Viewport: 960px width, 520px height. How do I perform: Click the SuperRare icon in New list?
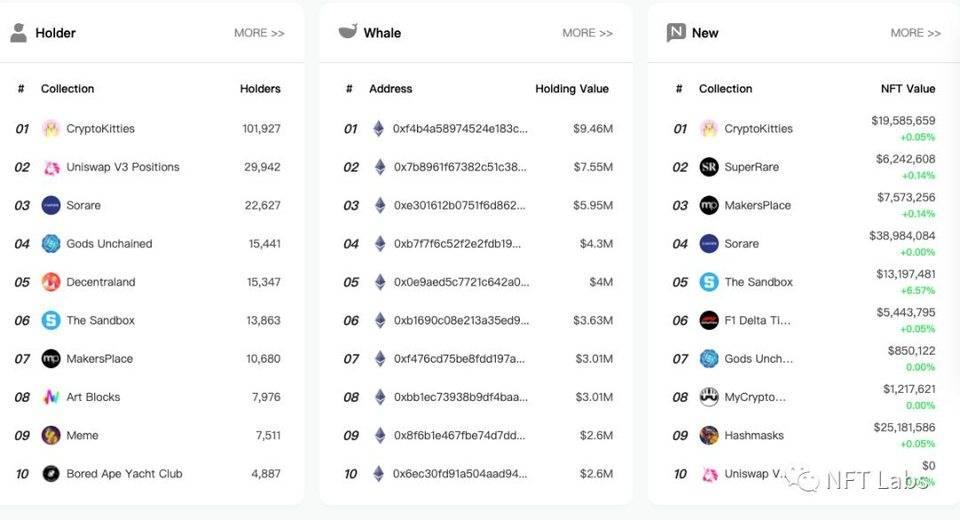[709, 167]
